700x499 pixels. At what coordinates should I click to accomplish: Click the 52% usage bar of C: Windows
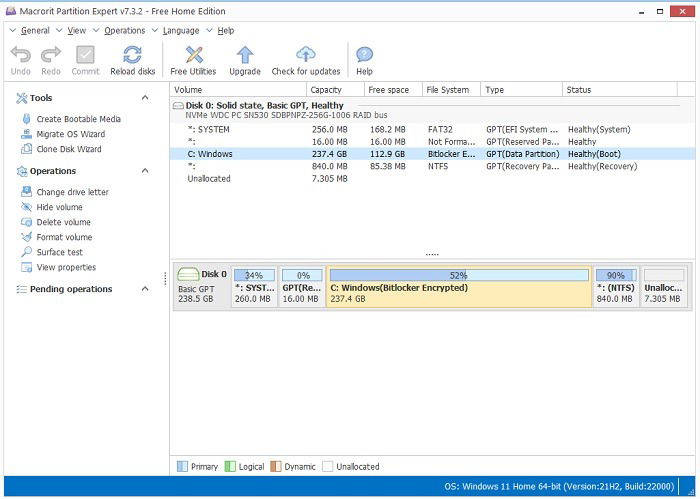point(459,275)
